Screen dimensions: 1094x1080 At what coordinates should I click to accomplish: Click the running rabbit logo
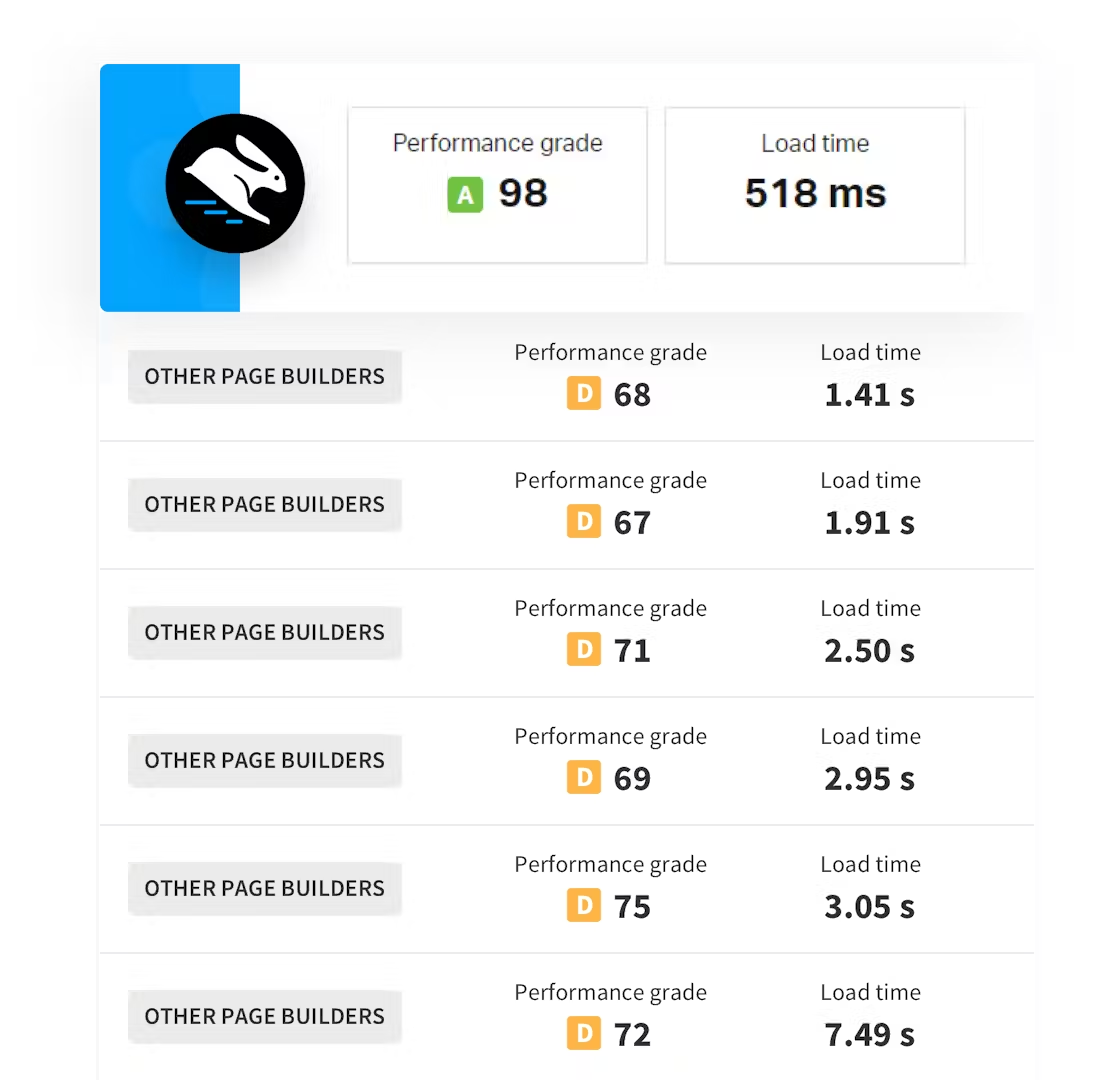coord(235,183)
